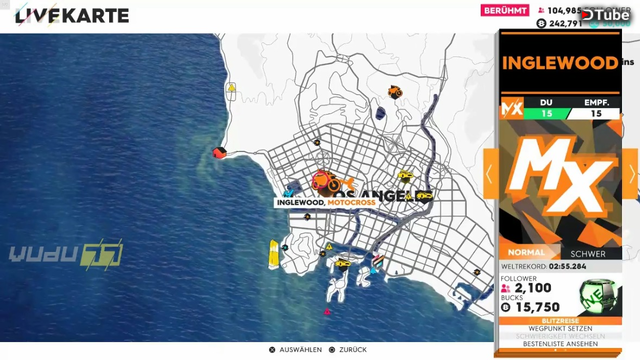The image size is (640, 360).
Task: Click the yellow triangle marker on the northwest coast
Action: [231, 88]
